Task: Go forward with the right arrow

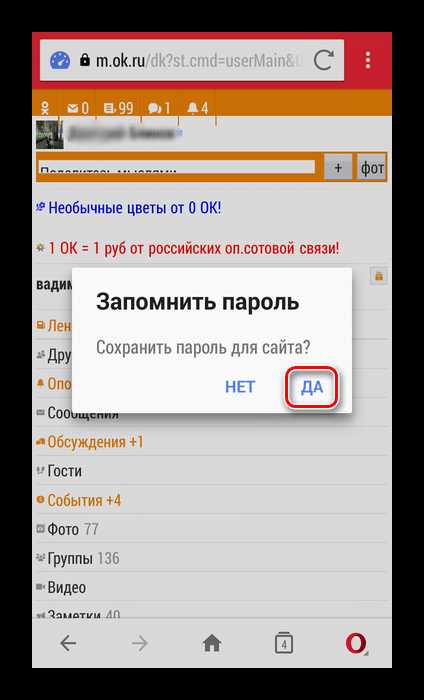Action: tap(140, 643)
